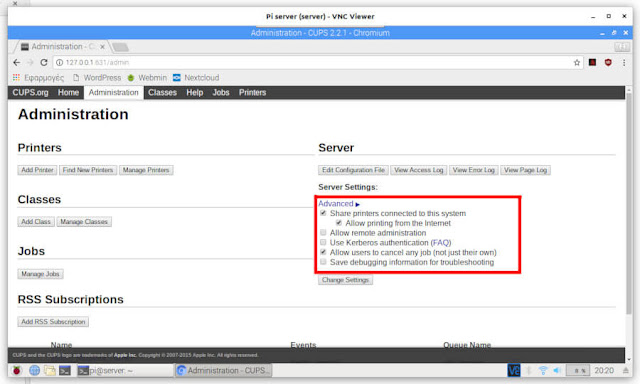Screen dimensions: 640x384
Task: Click the page vertical scrollbar
Action: [629, 204]
